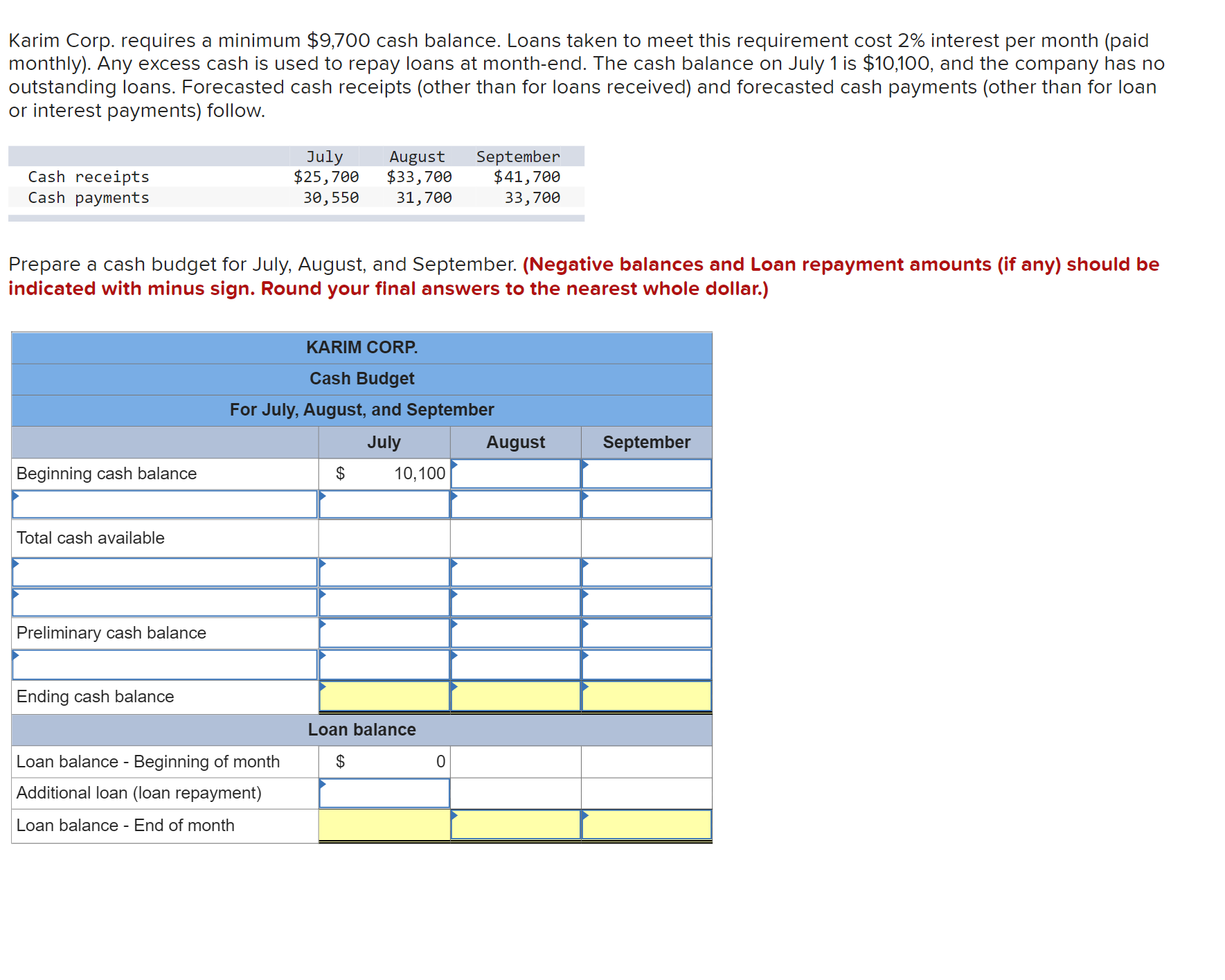Click the flag icon on September Ending cash balance cell
Viewport: 1225px width, 980px height.
pyautogui.click(x=586, y=686)
